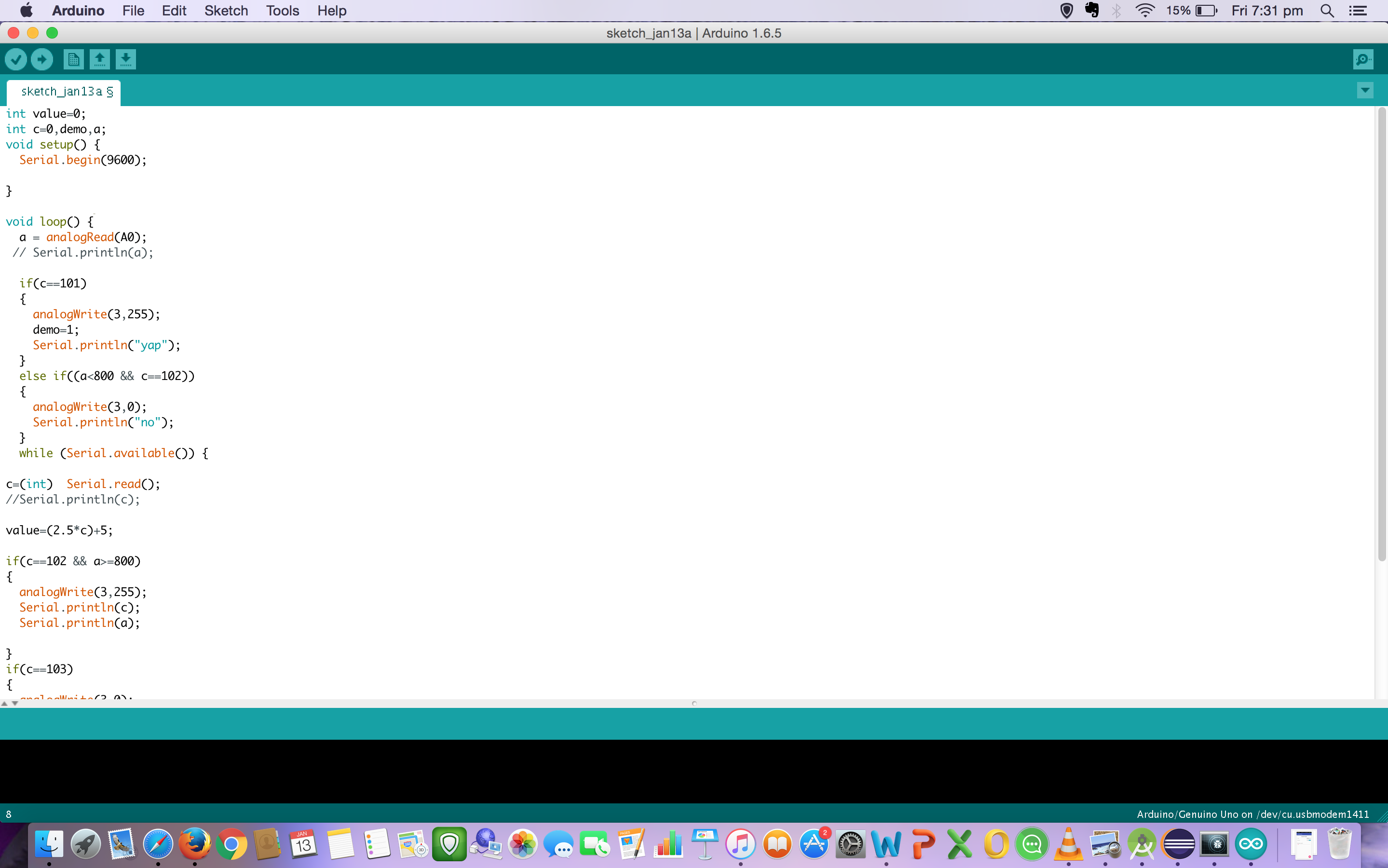1388x868 pixels.
Task: Click the line 'Serial.begin(9600);' in the editor
Action: tap(83, 160)
